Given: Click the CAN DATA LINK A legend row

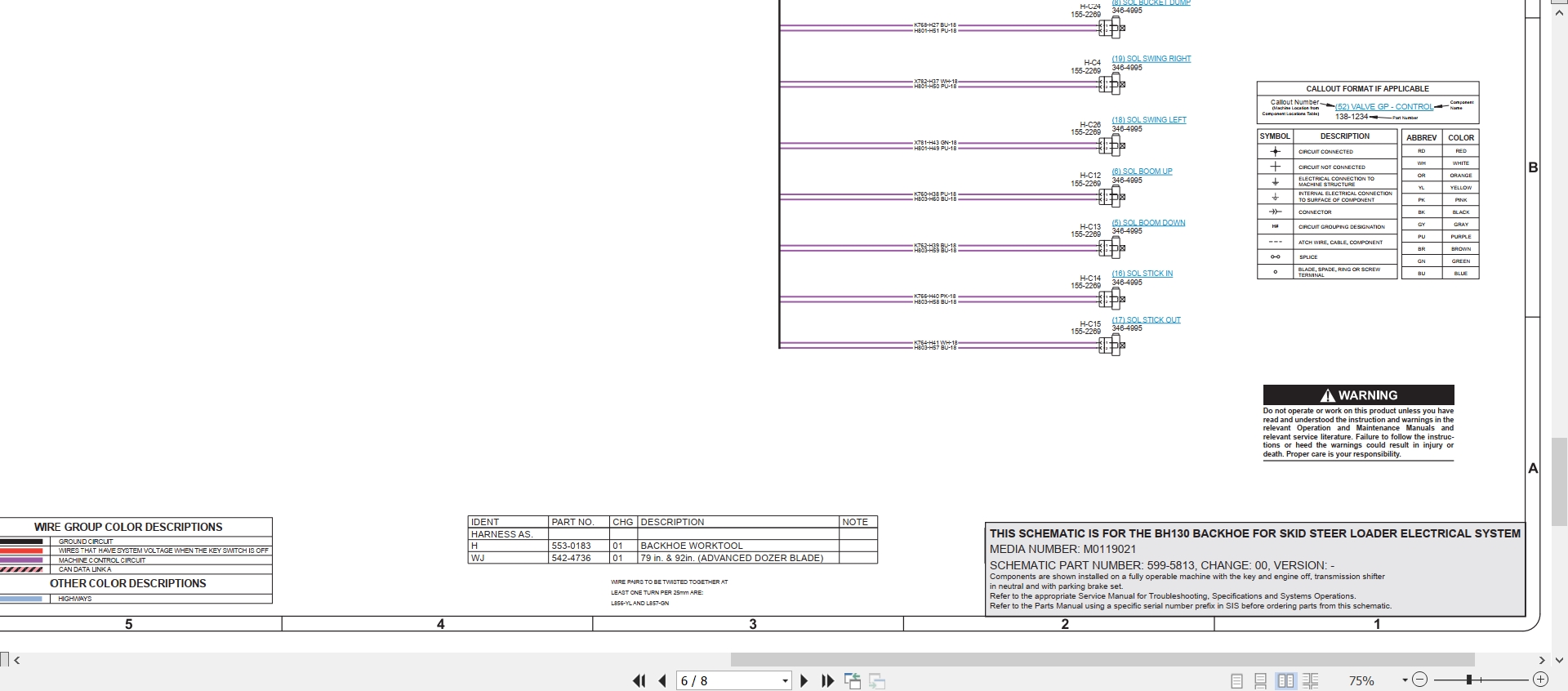Looking at the screenshot, I should tap(136, 569).
